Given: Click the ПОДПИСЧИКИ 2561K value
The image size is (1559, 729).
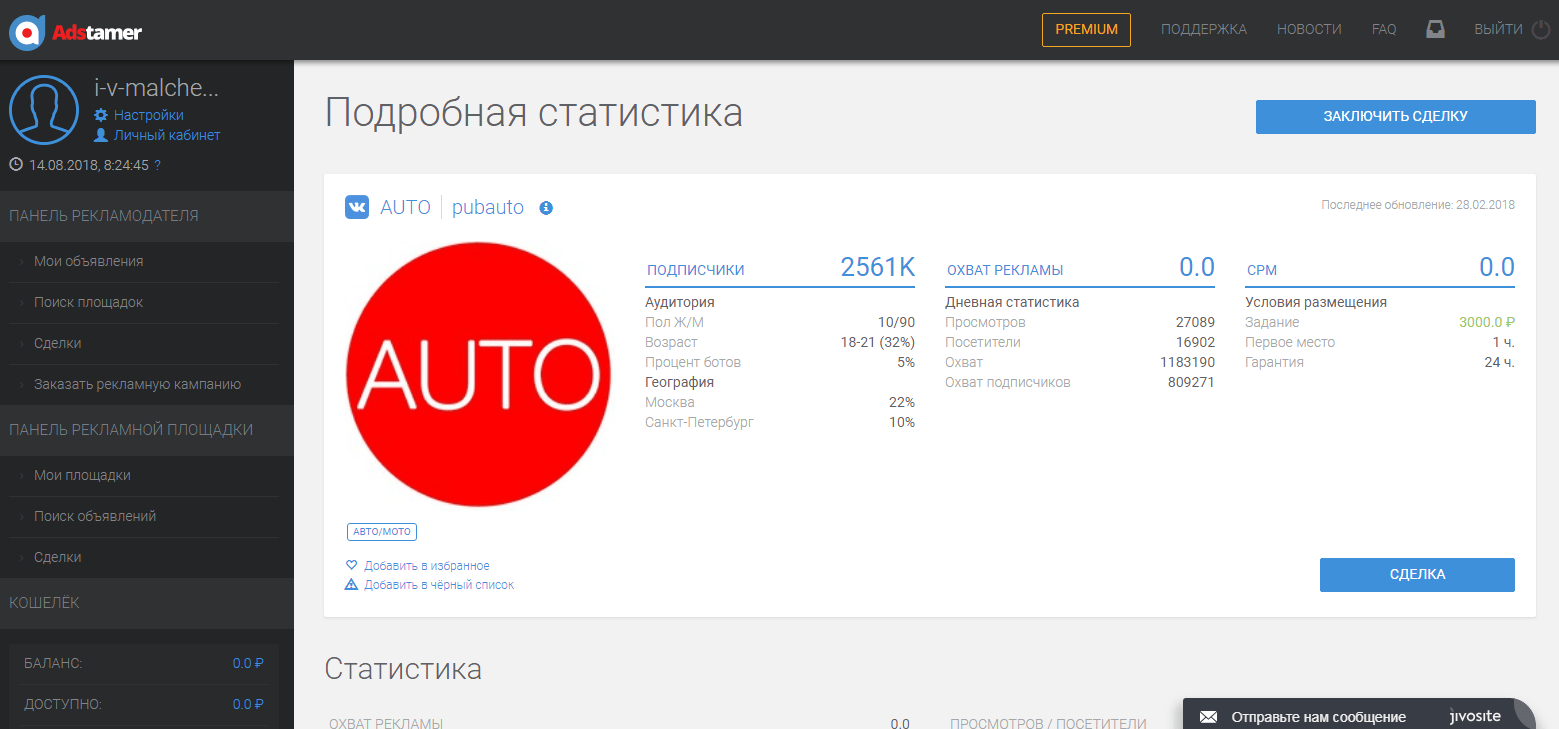Looking at the screenshot, I should (x=878, y=267).
